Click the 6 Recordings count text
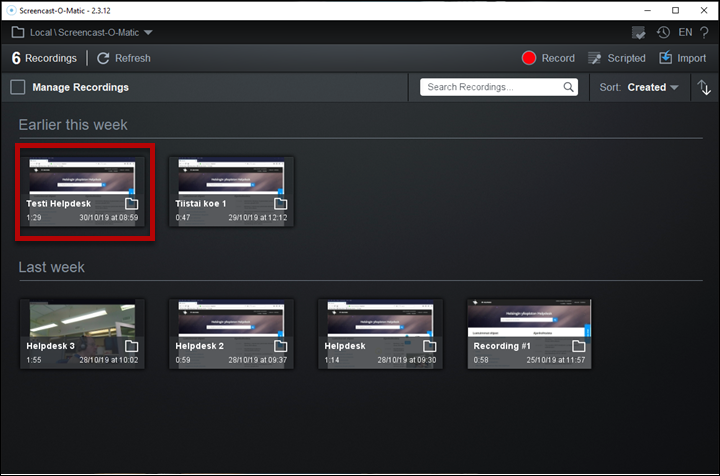 tap(44, 58)
